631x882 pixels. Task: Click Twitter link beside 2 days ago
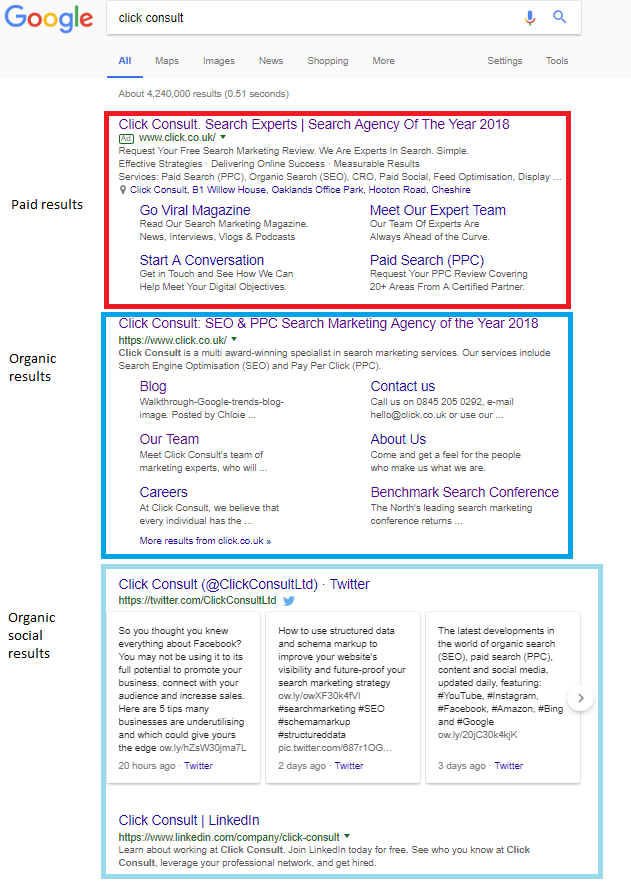(x=349, y=766)
